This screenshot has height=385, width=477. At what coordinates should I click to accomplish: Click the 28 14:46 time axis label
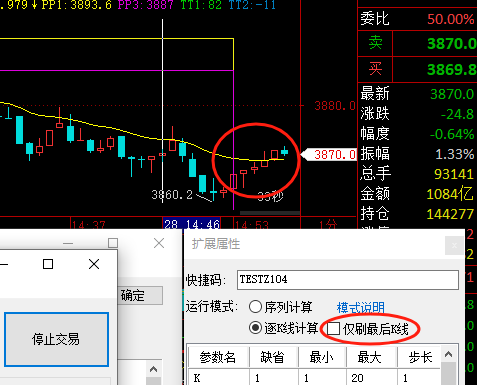[192, 224]
